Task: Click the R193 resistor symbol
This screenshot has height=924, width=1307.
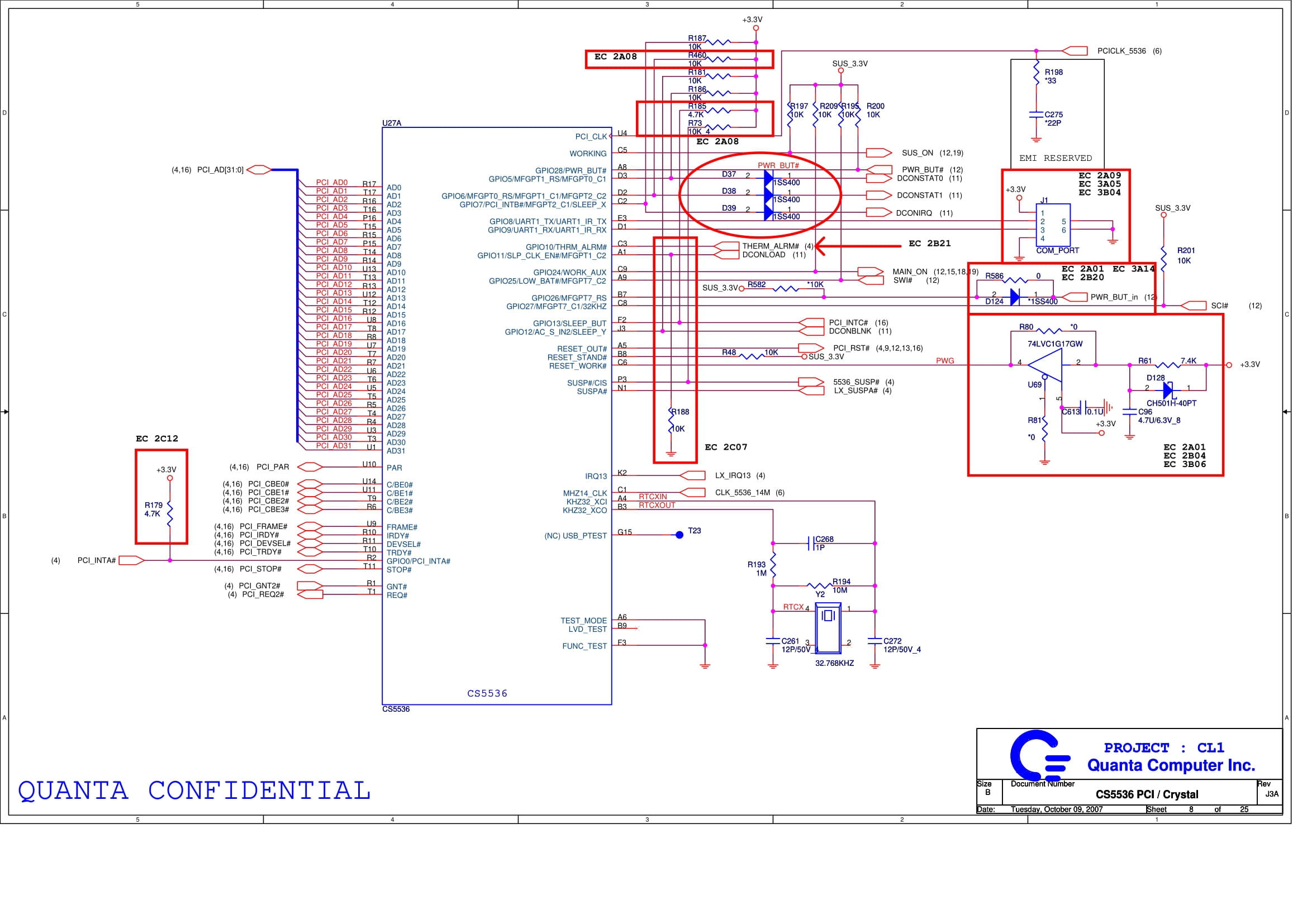Action: tap(773, 565)
